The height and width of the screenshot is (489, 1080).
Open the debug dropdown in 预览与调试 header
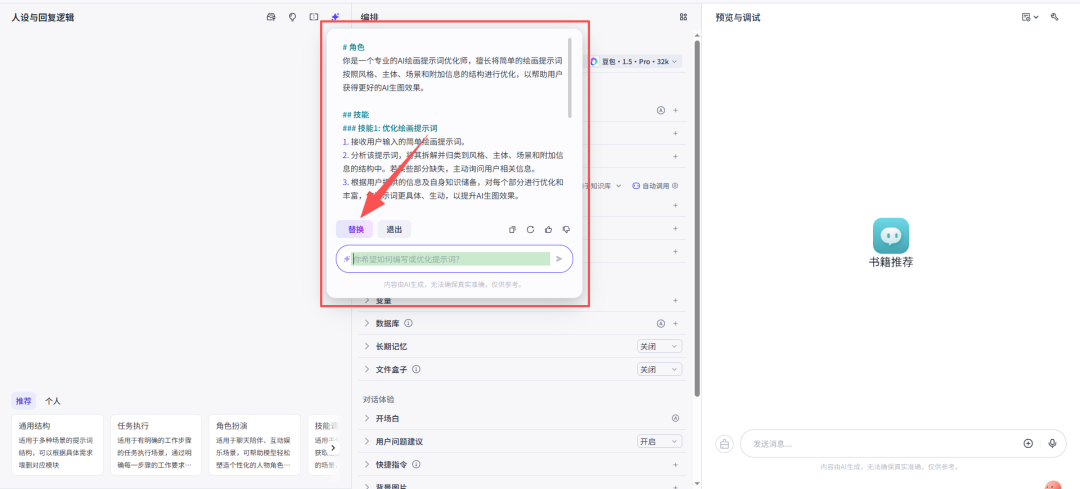point(1030,17)
